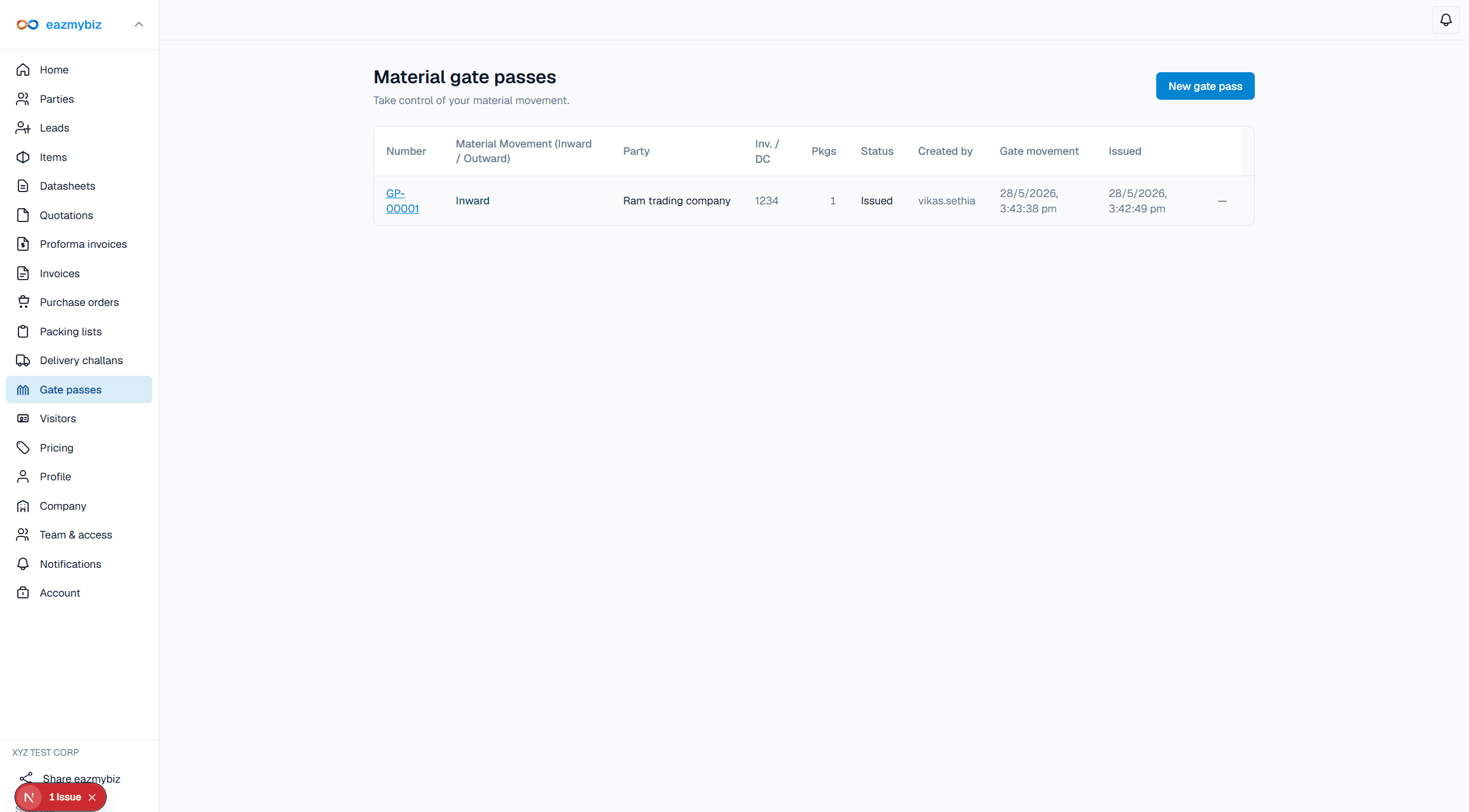Open the Parties section
Image resolution: width=1469 pixels, height=812 pixels.
[79, 99]
